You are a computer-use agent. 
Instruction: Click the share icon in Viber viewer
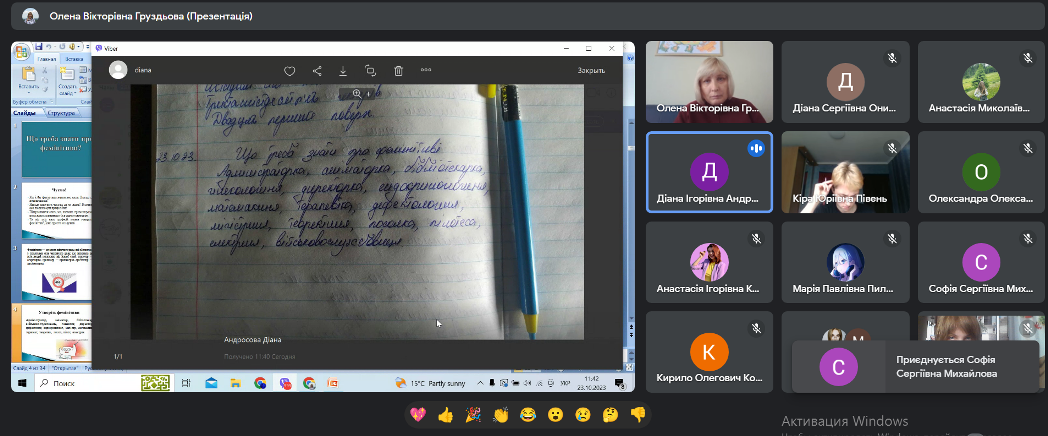click(x=317, y=71)
